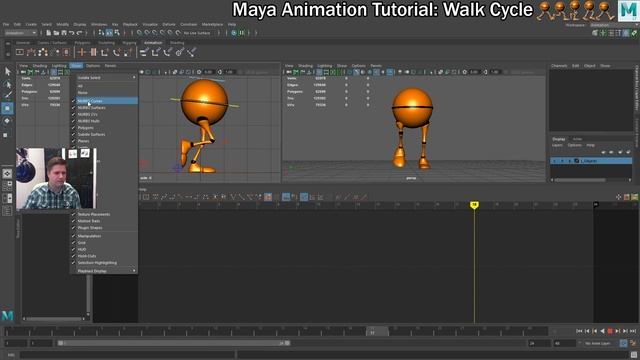Click the playback range slider bar
This screenshot has width=640, height=360.
pyautogui.click(x=174, y=343)
